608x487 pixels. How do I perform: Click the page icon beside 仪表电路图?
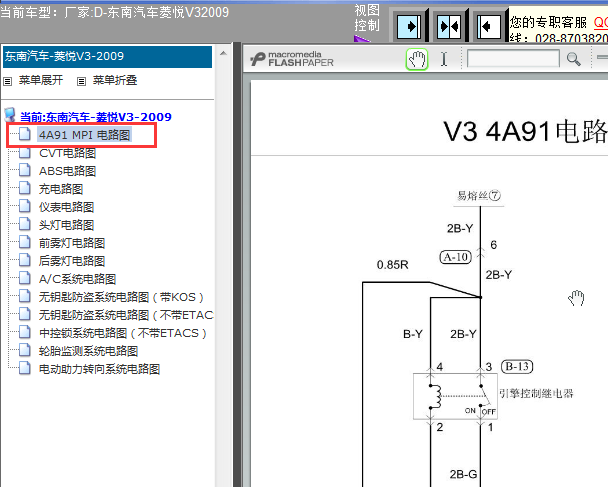point(25,206)
